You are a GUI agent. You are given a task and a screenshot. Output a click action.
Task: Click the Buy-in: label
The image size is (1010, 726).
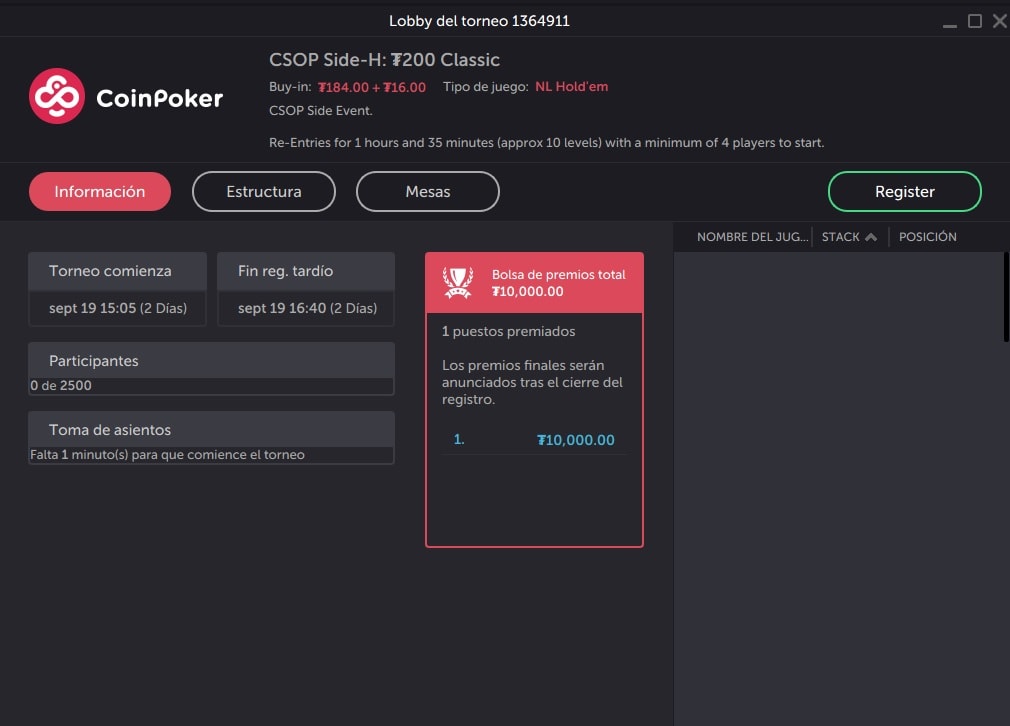(x=290, y=86)
